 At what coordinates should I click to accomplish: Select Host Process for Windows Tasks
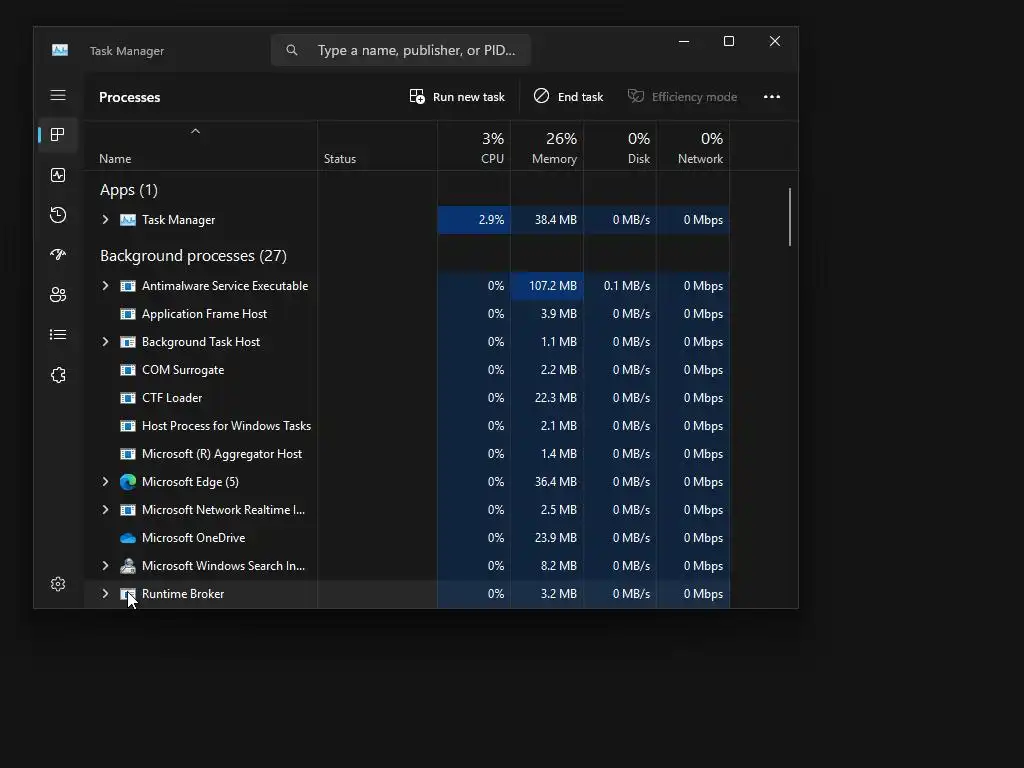click(x=406, y=426)
